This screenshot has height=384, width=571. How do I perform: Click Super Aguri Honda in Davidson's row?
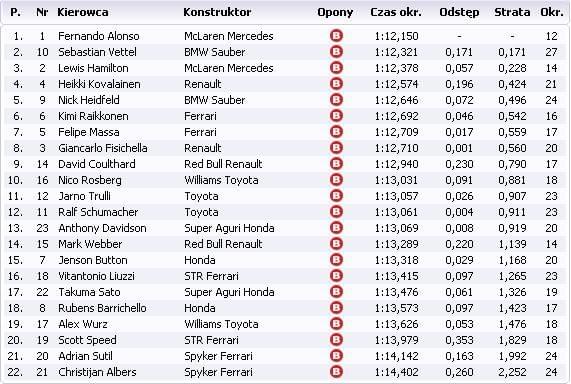229,228
